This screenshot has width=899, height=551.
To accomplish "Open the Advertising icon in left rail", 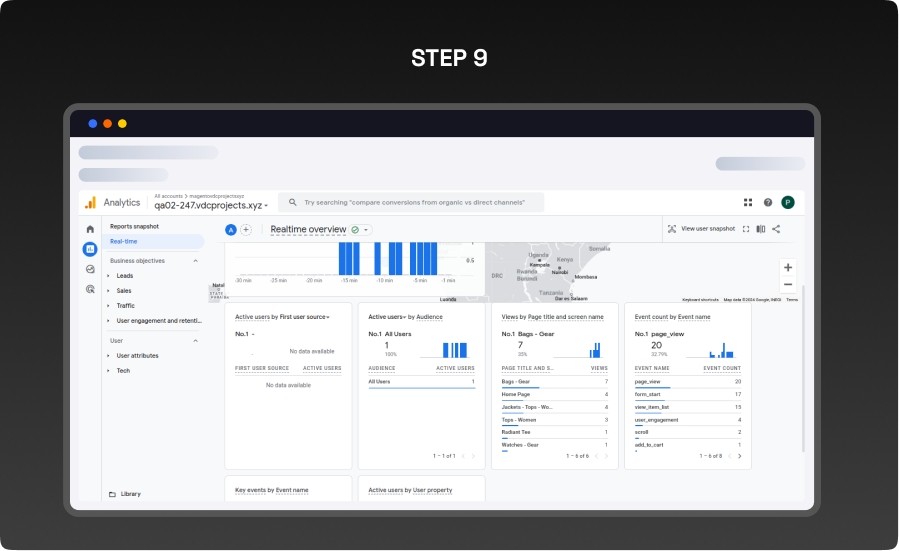I will pyautogui.click(x=90, y=289).
